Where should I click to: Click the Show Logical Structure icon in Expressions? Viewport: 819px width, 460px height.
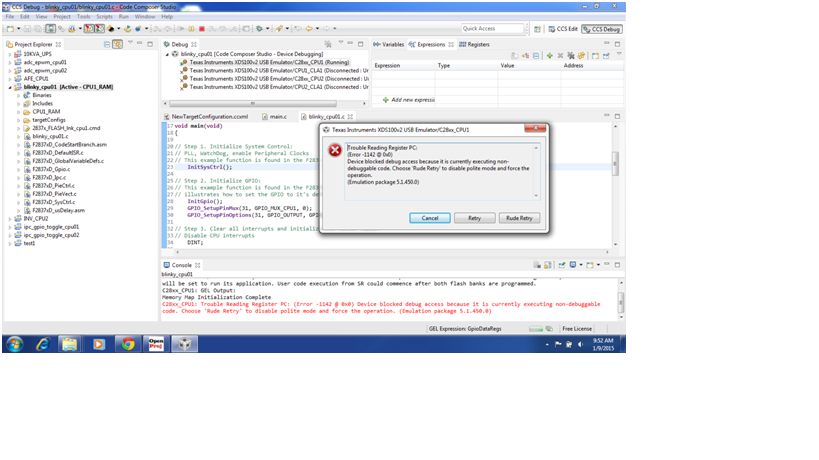[x=525, y=55]
